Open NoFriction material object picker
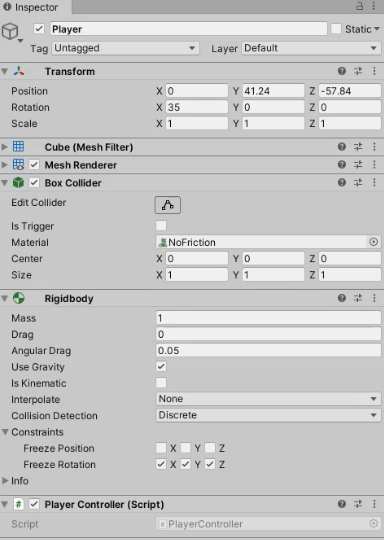Image resolution: width=384 pixels, height=540 pixels. point(374,242)
